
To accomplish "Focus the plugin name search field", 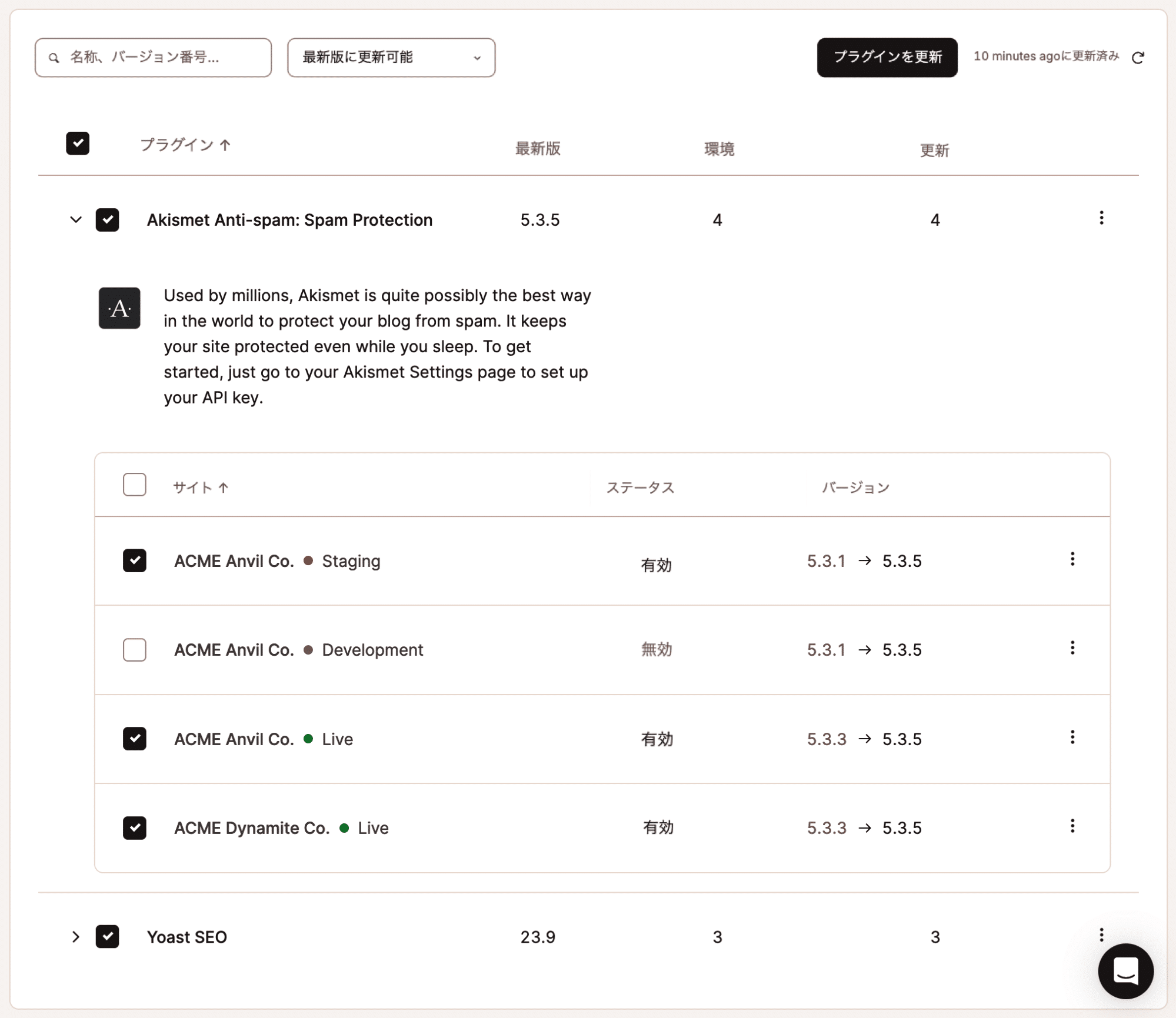I will coord(153,58).
